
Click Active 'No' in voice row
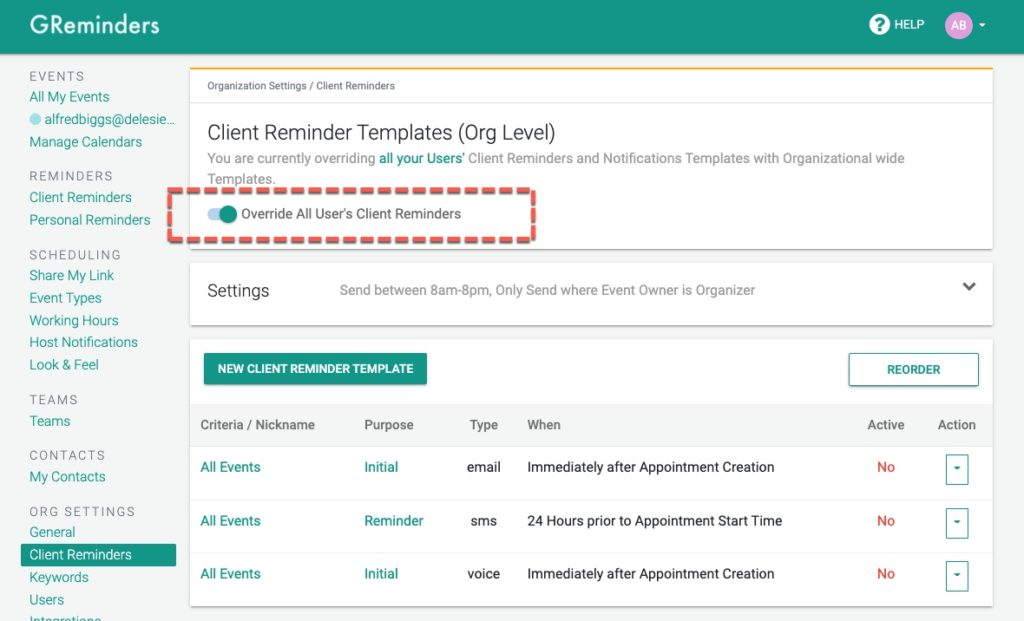point(886,574)
